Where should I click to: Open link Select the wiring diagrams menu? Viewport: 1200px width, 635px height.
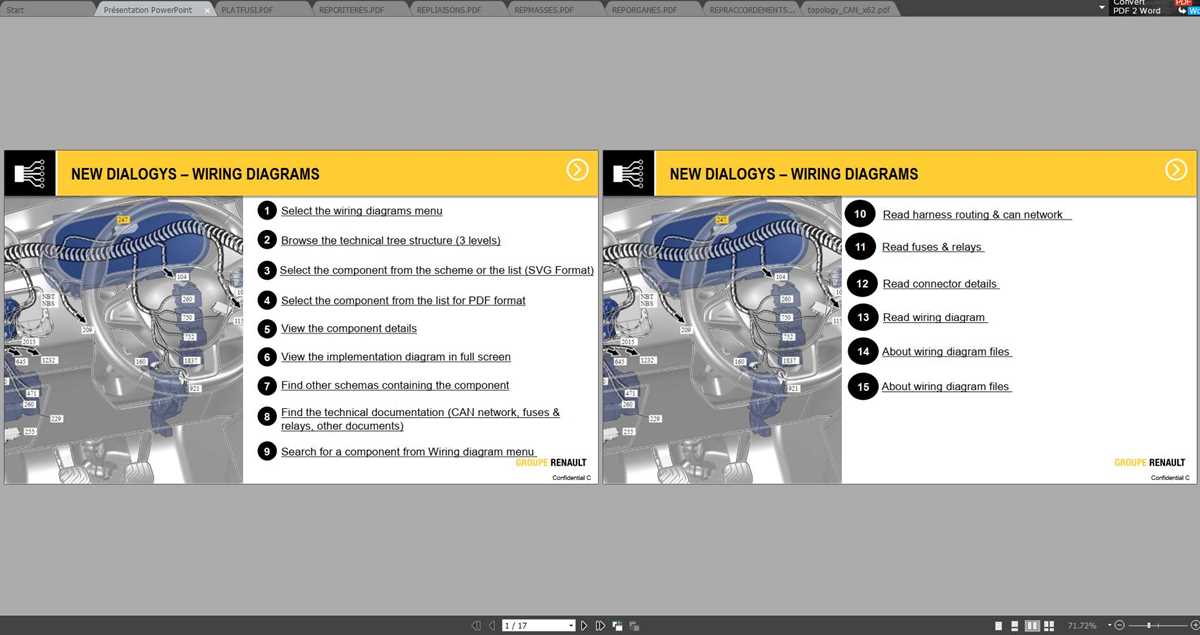click(x=361, y=211)
